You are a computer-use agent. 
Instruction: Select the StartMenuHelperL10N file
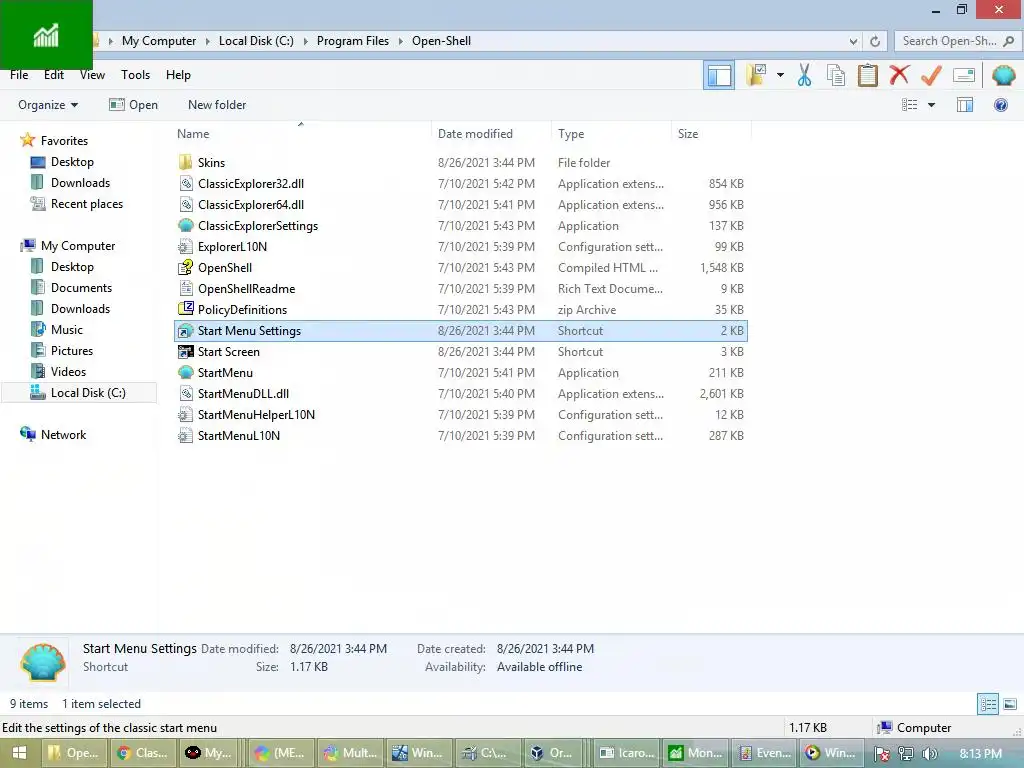[x=461, y=414]
